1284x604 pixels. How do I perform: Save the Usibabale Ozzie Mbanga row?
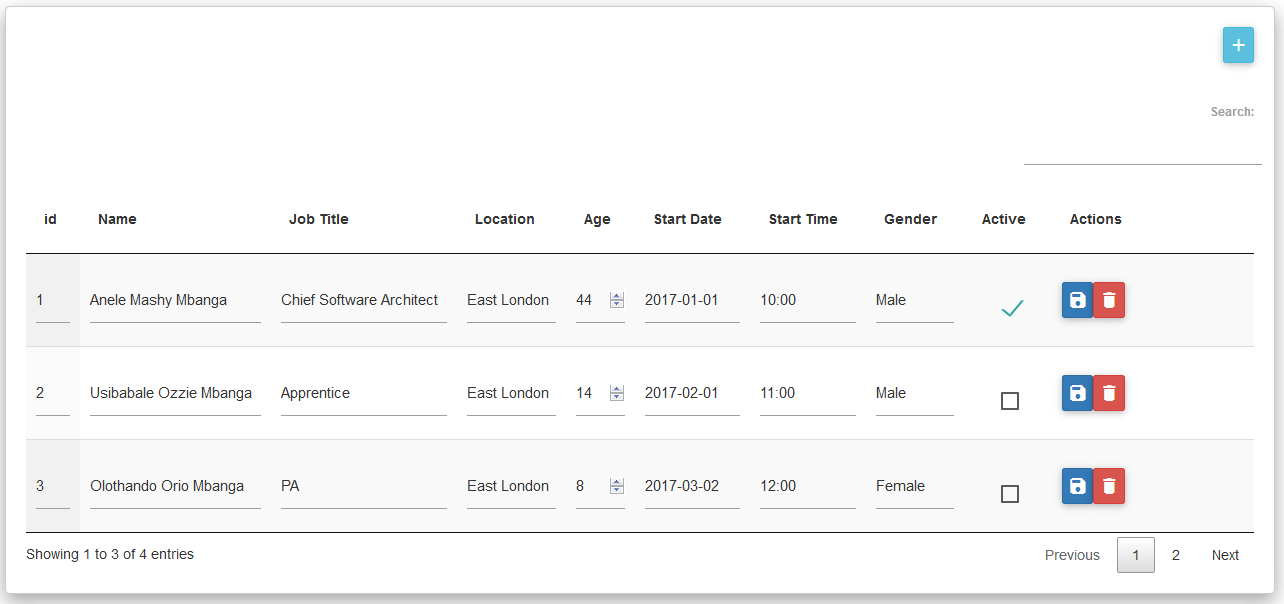1077,393
